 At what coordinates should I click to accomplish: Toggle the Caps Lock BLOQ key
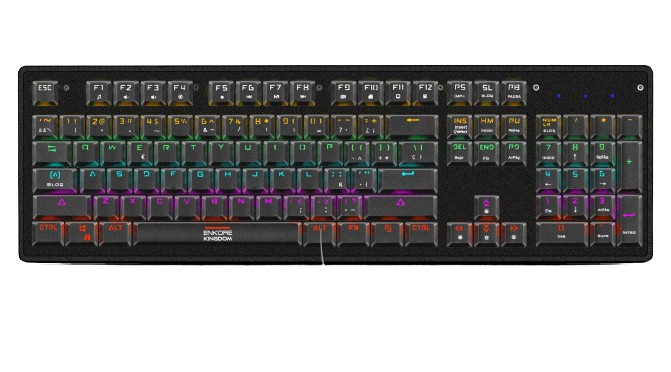pyautogui.click(x=55, y=179)
